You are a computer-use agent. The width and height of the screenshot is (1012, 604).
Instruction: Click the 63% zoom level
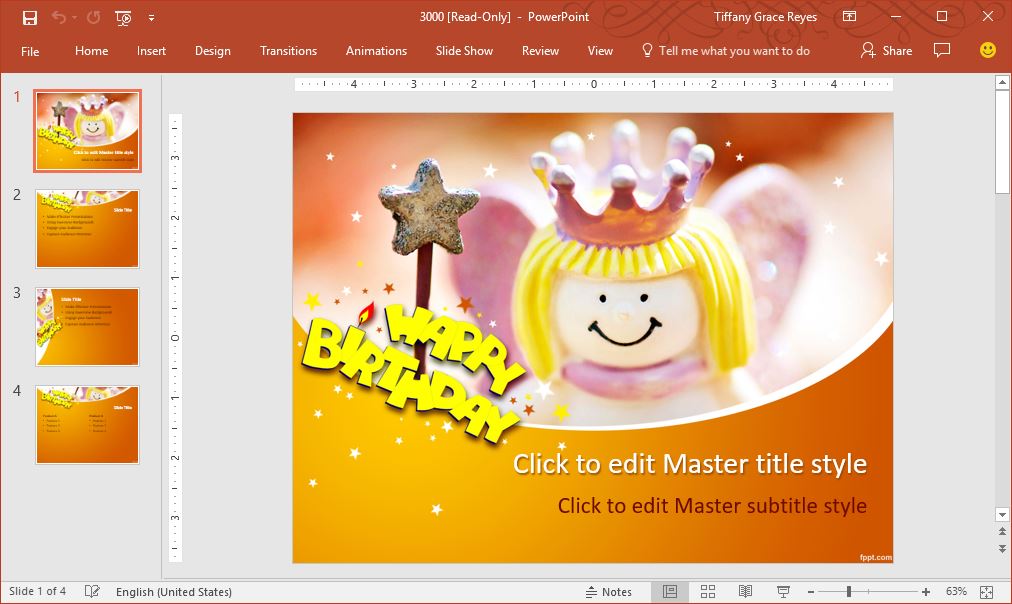point(956,591)
